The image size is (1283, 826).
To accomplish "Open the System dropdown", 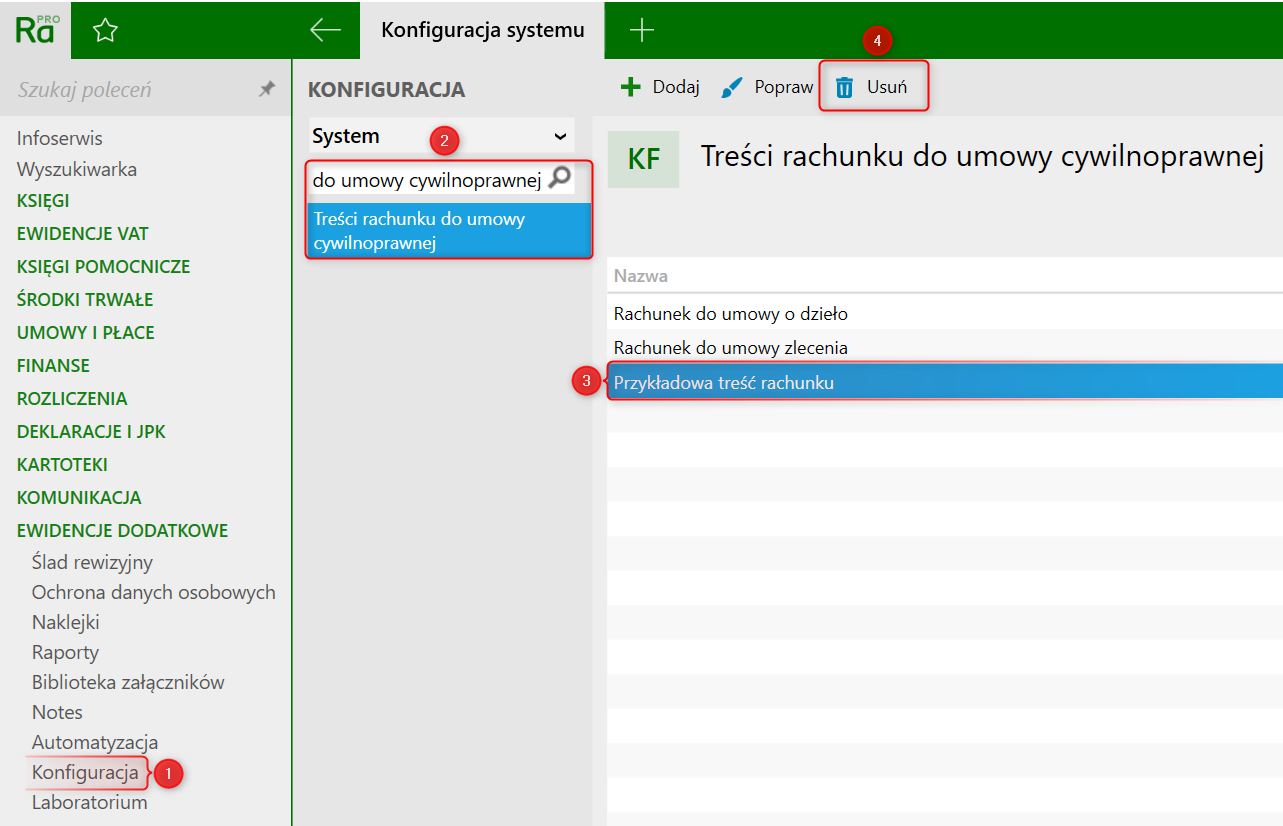I will tap(440, 136).
